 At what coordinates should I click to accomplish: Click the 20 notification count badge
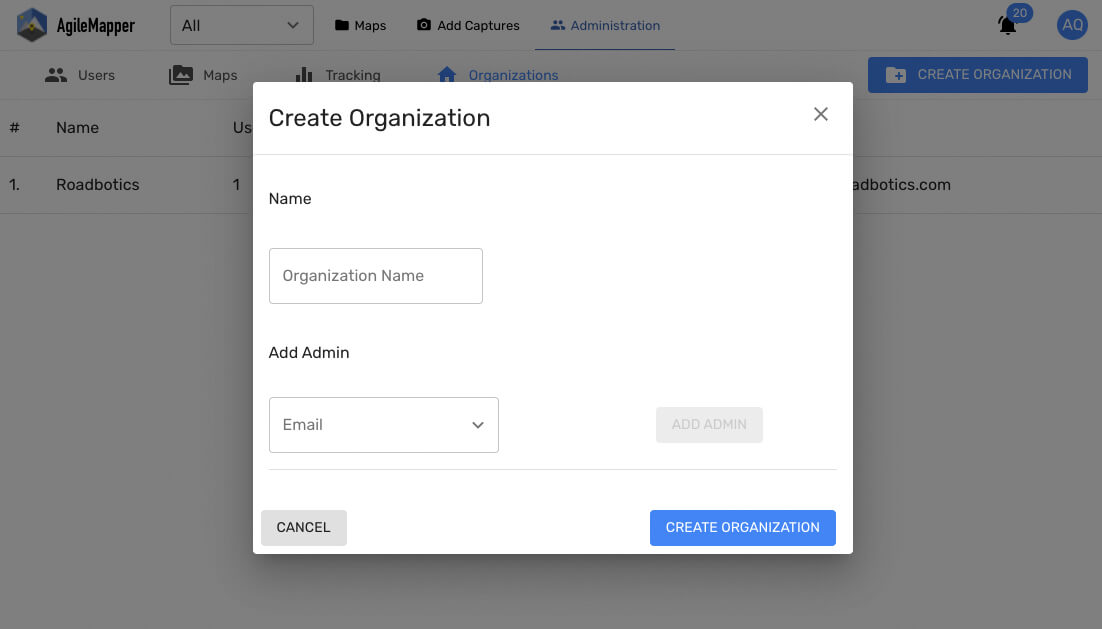1020,13
